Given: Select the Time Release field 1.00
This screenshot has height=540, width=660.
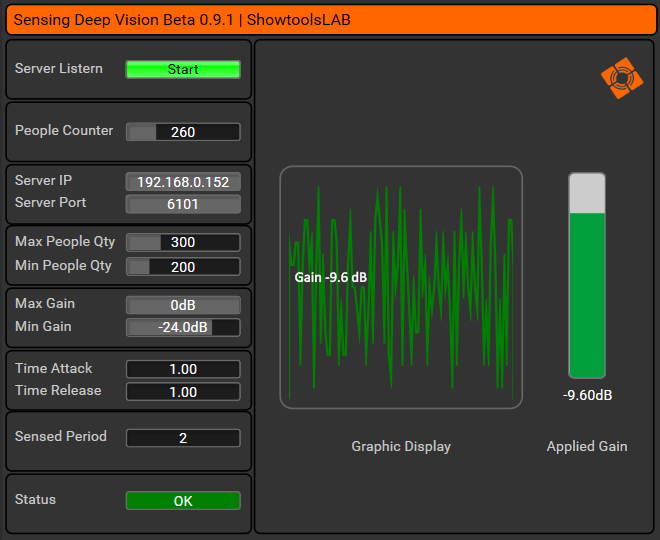Looking at the screenshot, I should (183, 392).
